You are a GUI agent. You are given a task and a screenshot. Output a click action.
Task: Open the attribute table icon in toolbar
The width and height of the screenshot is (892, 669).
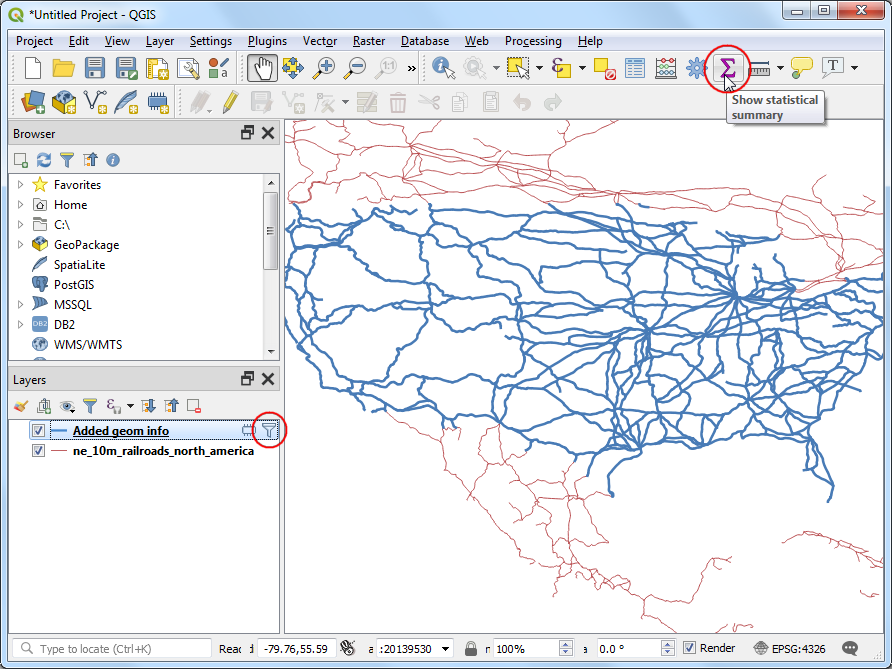[634, 68]
